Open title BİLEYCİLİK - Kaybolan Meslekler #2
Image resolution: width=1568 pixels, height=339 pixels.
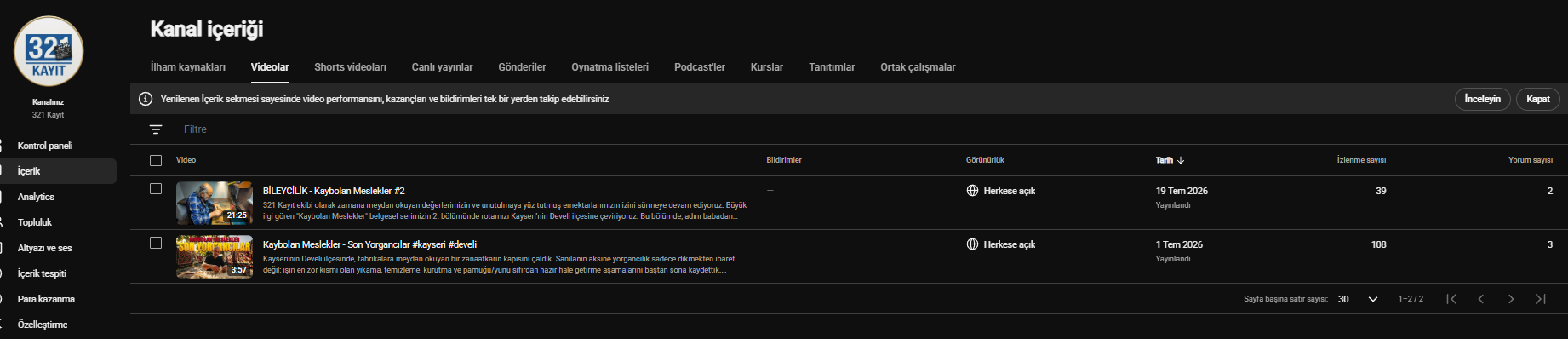[334, 191]
